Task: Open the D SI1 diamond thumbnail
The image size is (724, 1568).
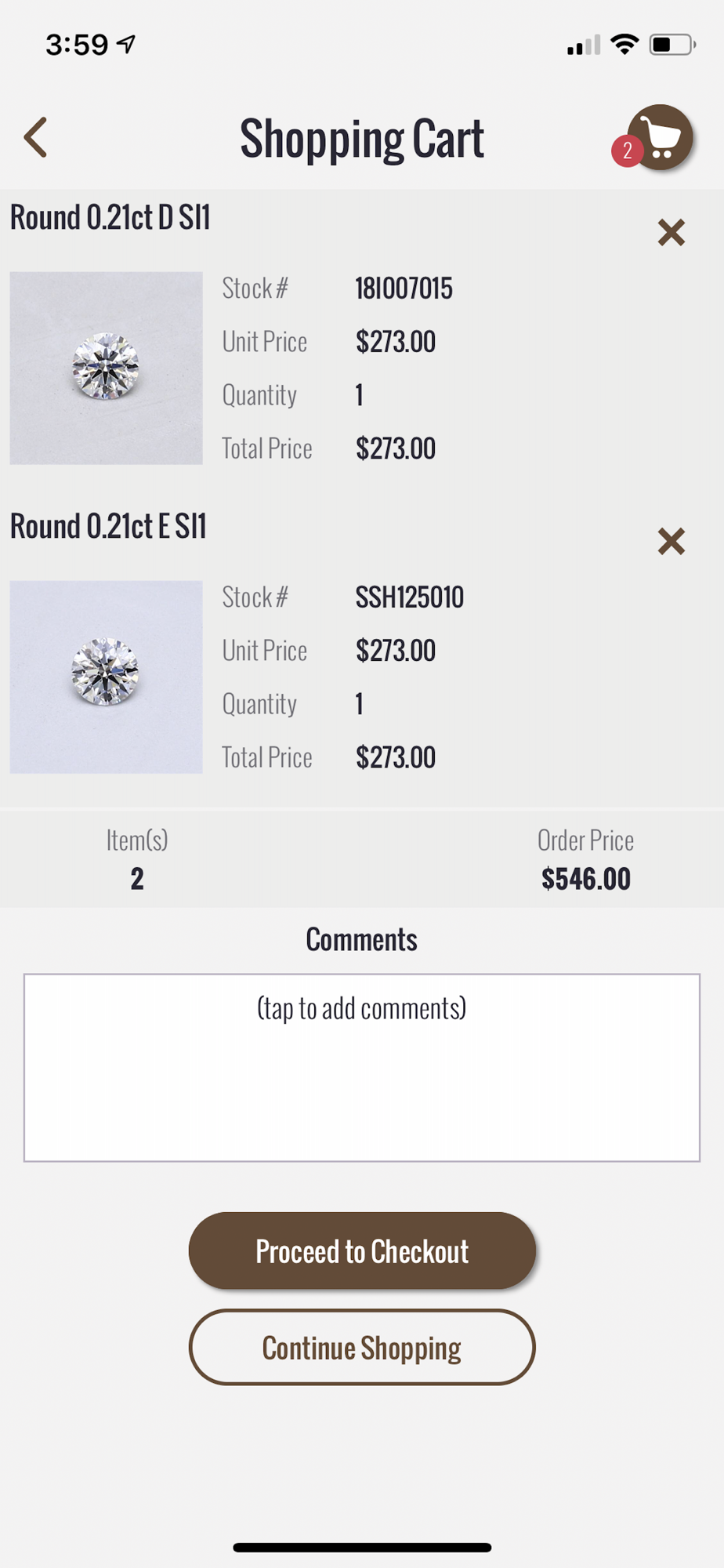Action: click(107, 368)
